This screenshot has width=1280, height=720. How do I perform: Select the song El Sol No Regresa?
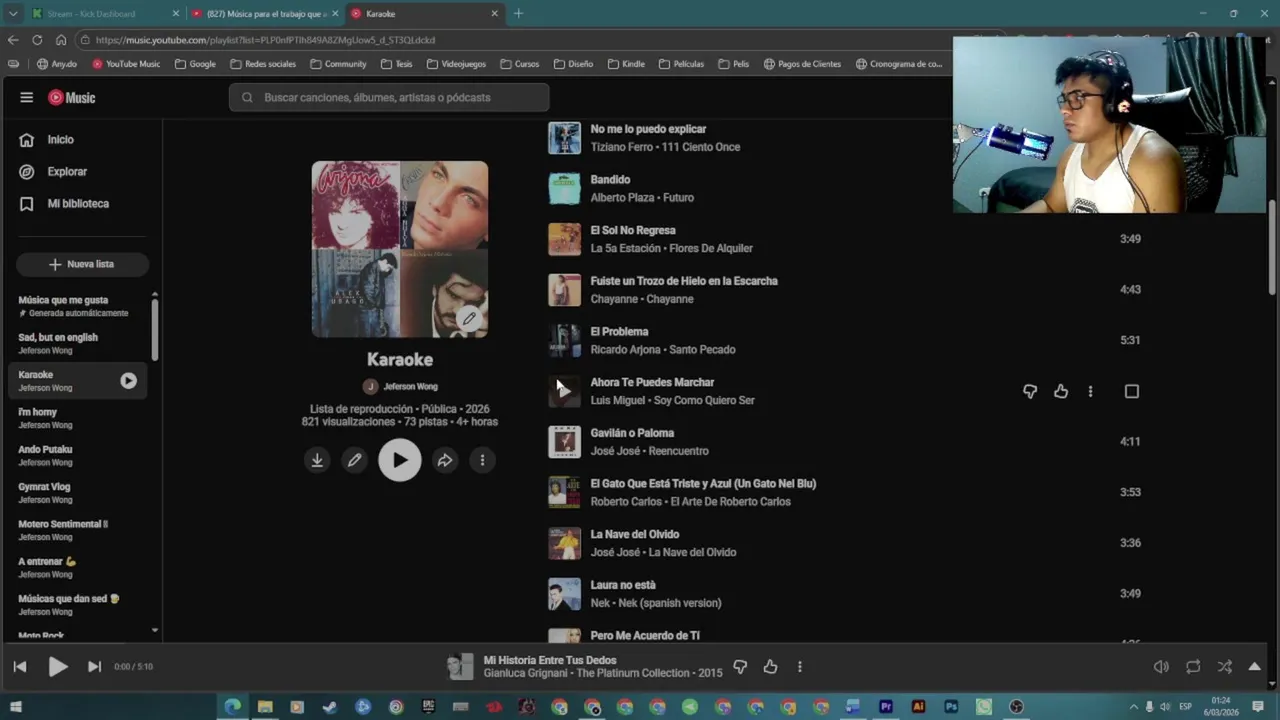[x=633, y=230]
